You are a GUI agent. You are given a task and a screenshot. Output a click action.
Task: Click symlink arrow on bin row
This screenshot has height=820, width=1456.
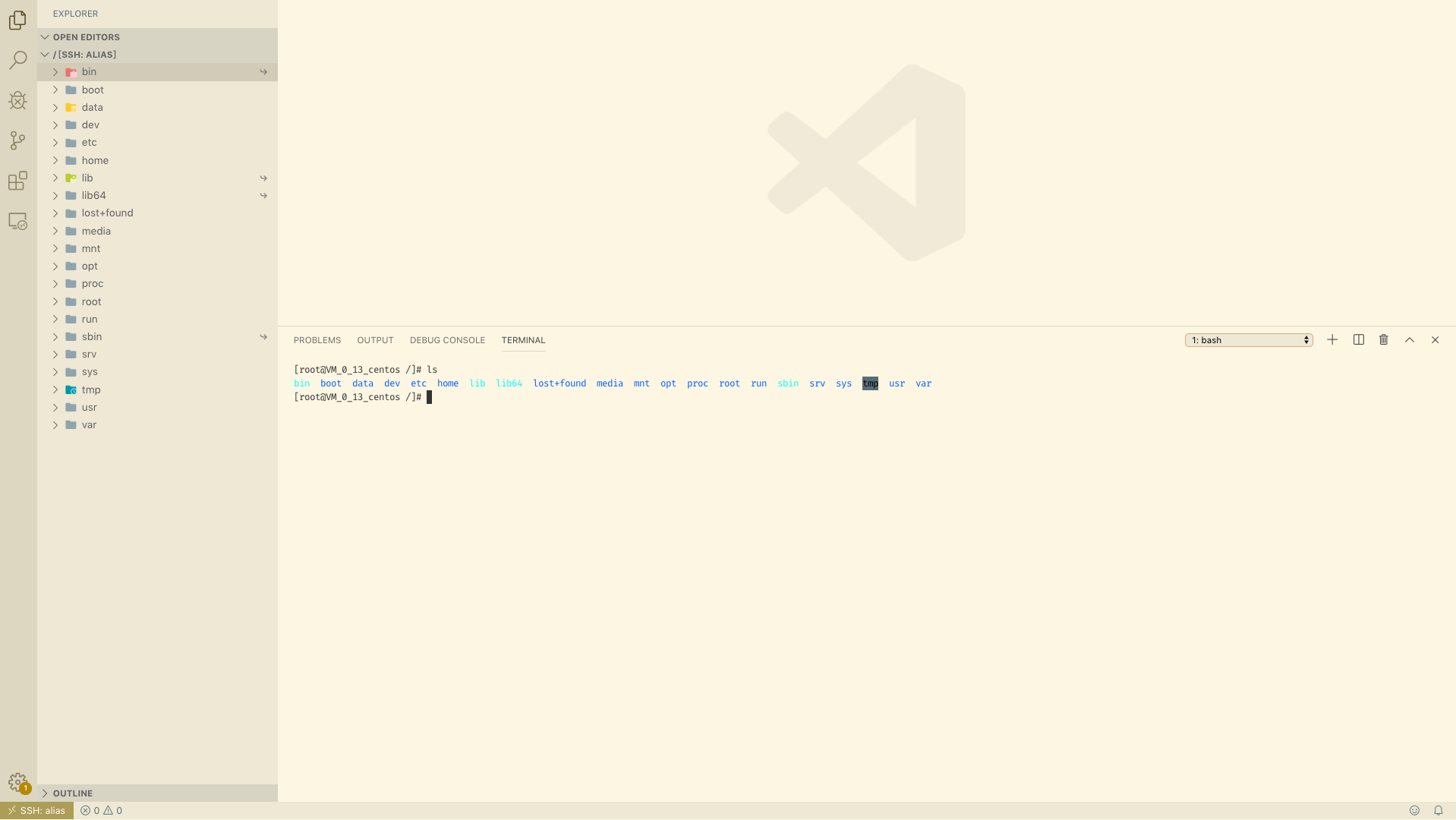click(263, 72)
